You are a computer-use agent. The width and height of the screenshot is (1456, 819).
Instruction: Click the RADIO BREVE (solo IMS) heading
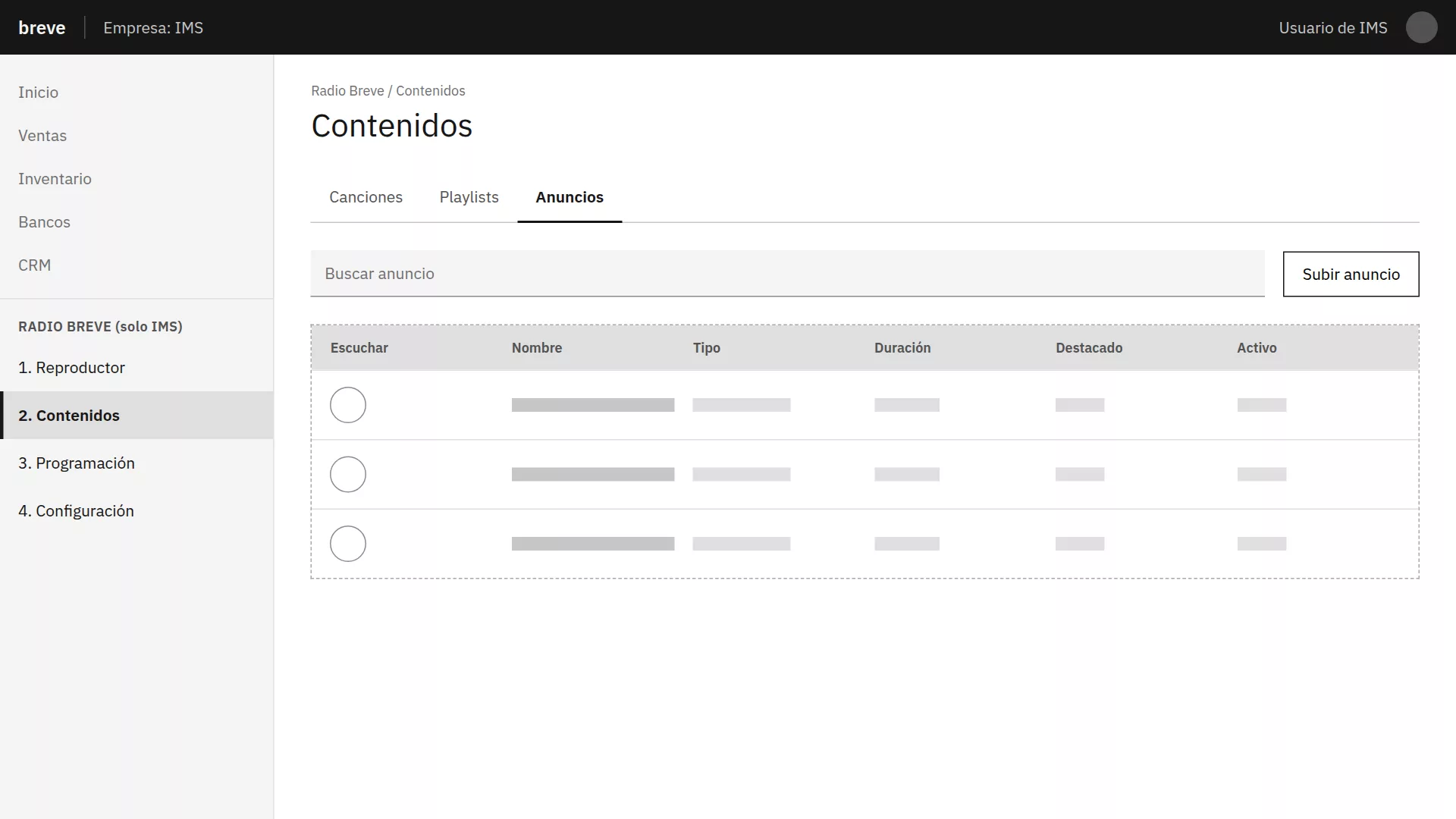[100, 327]
